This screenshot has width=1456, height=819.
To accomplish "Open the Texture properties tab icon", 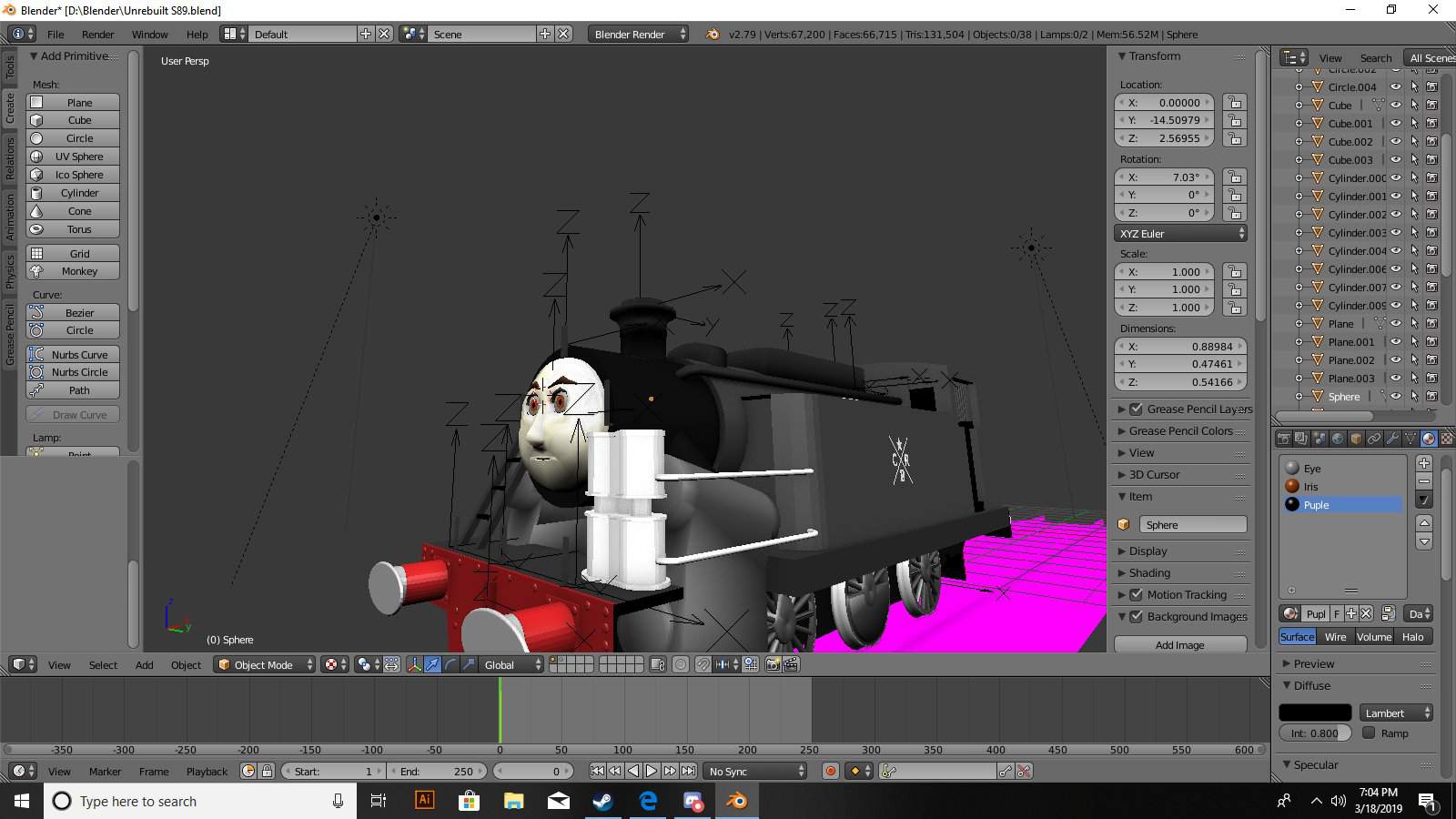I will tap(1446, 439).
